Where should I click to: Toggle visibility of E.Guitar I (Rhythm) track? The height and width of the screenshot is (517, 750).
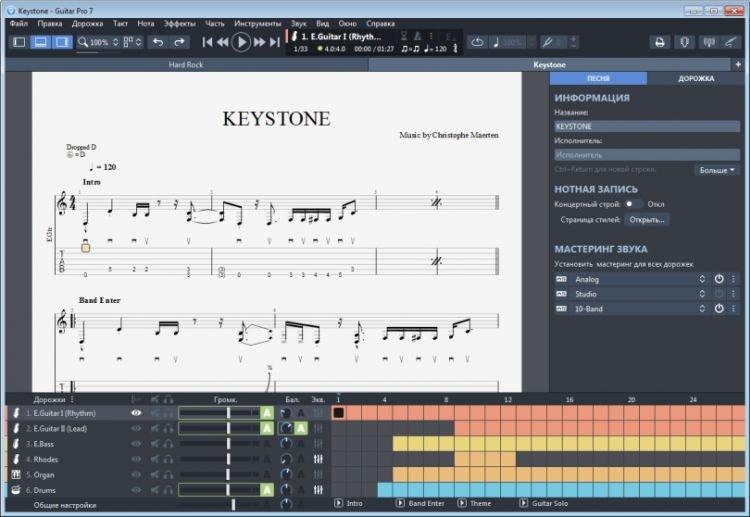[136, 413]
